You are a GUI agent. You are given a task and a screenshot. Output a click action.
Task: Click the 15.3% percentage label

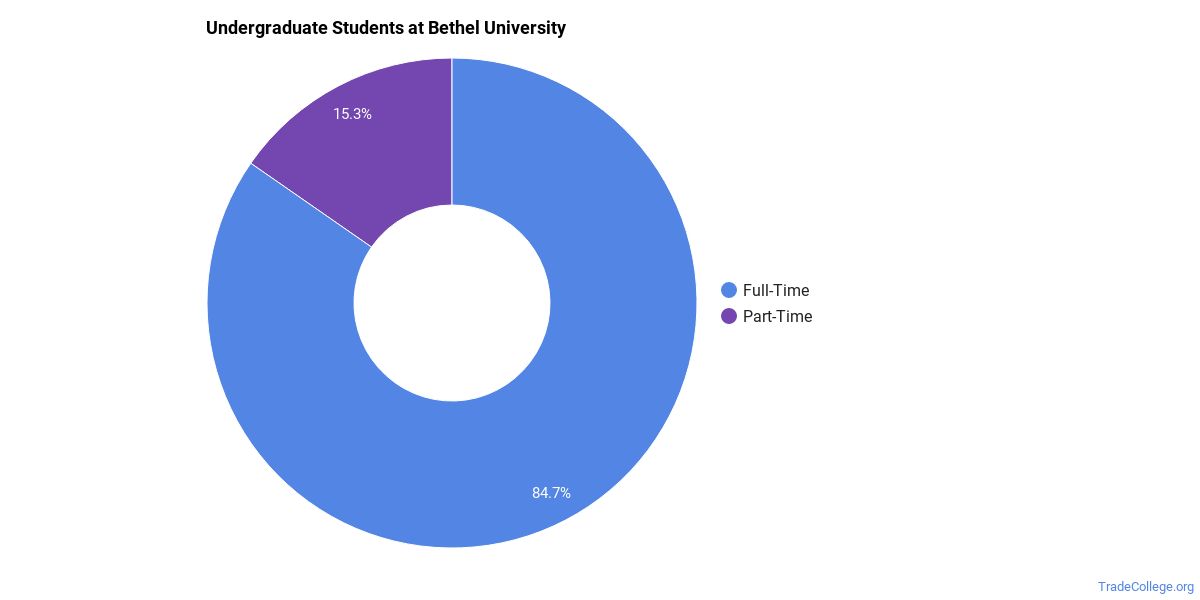point(352,114)
